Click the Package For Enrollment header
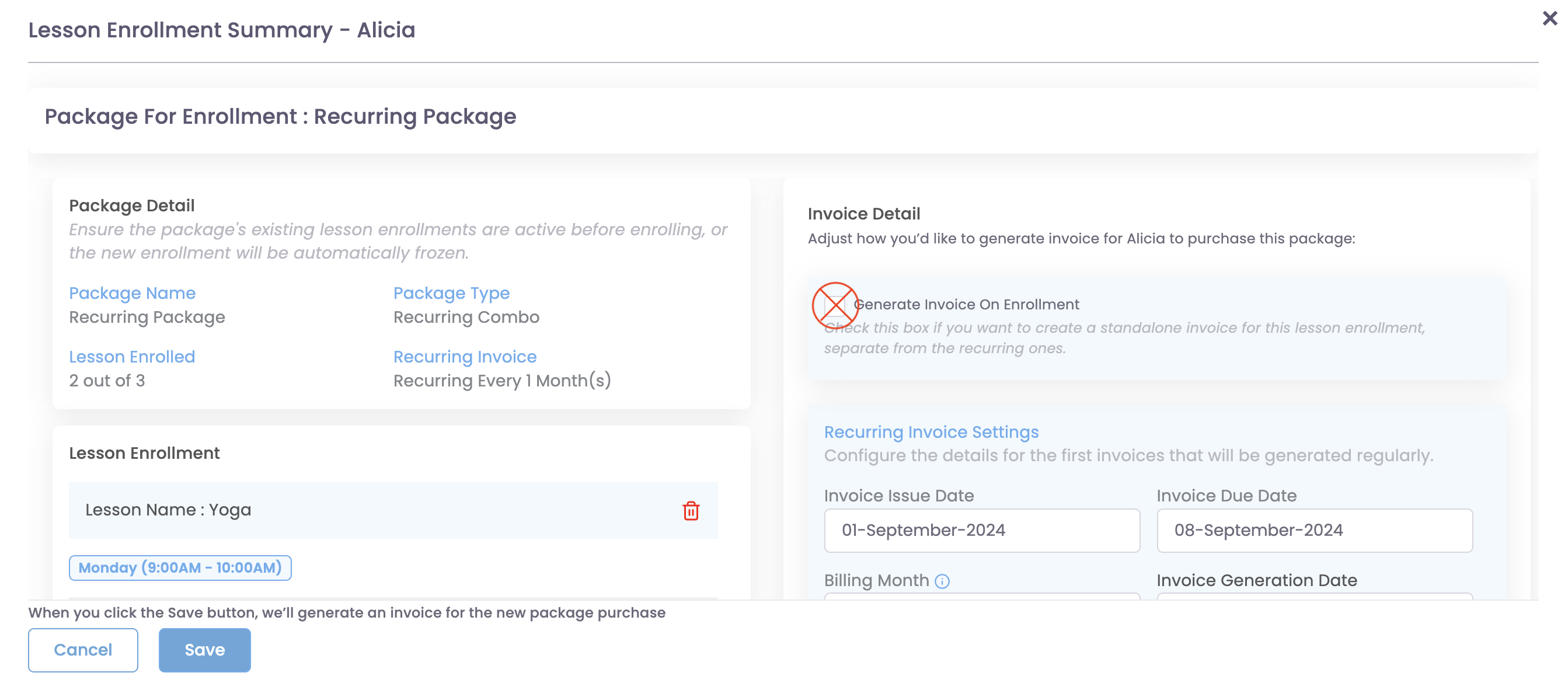The height and width of the screenshot is (690, 1568). click(x=280, y=116)
